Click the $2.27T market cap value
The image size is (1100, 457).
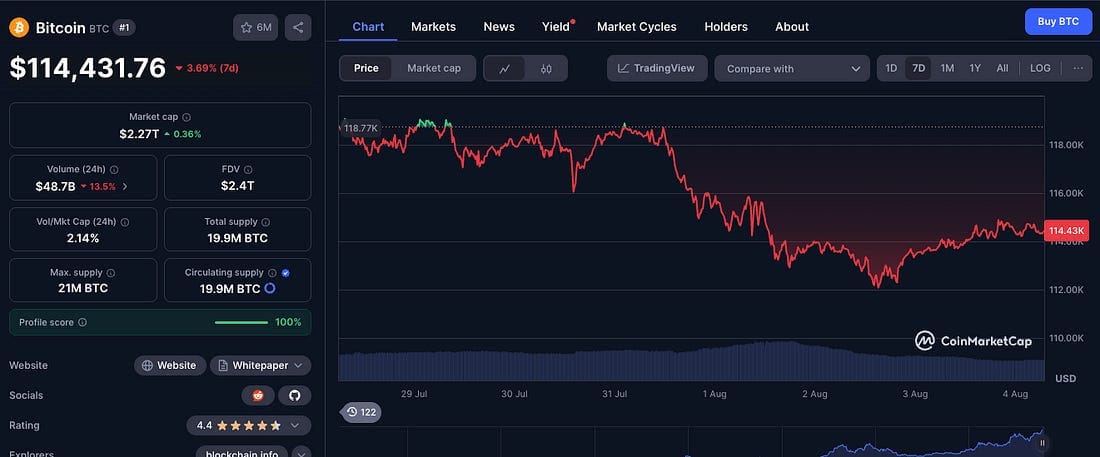click(x=139, y=133)
